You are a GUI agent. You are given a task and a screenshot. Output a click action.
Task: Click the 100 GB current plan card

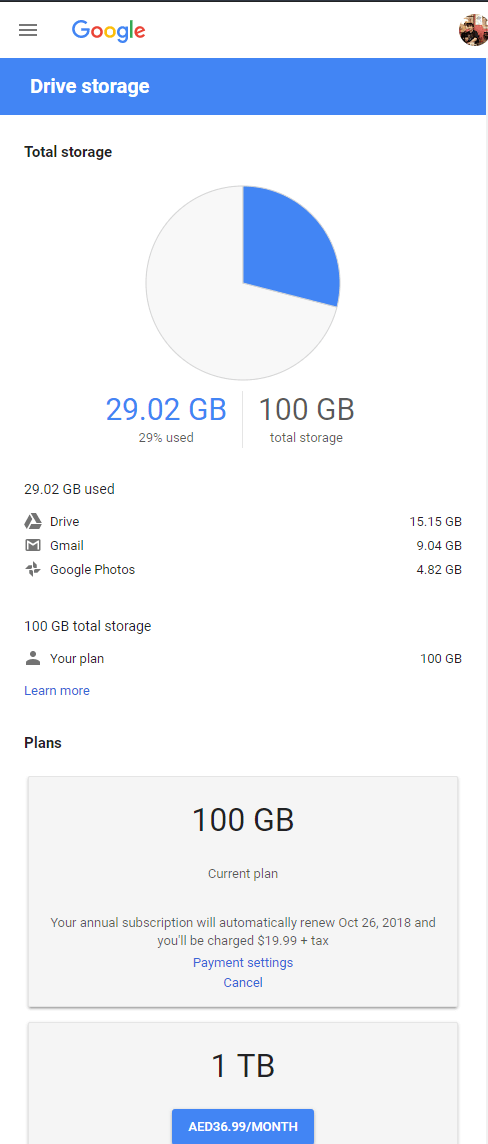pos(243,892)
